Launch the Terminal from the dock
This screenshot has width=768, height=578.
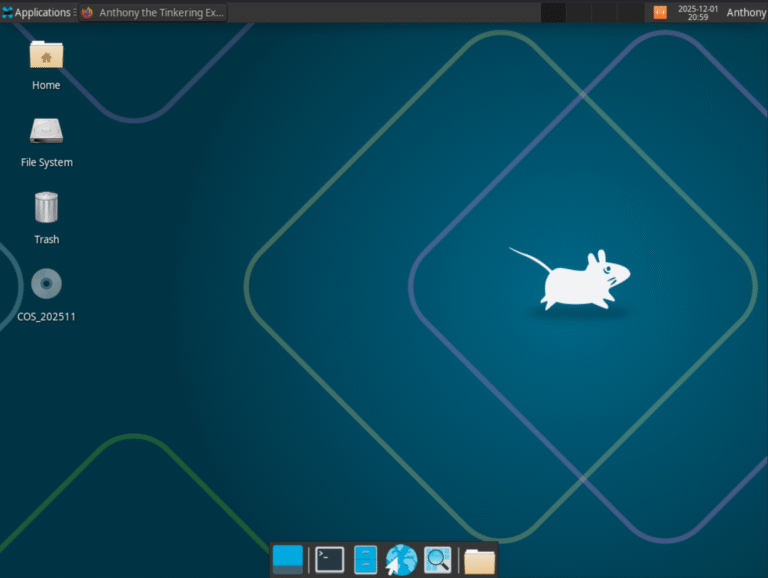(330, 559)
